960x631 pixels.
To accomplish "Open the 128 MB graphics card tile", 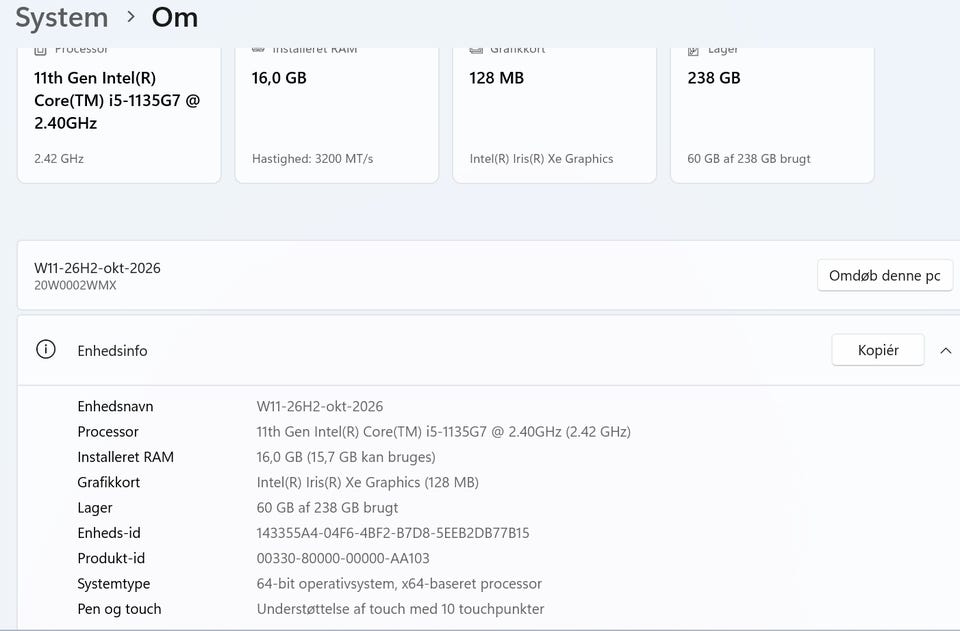I will click(554, 115).
